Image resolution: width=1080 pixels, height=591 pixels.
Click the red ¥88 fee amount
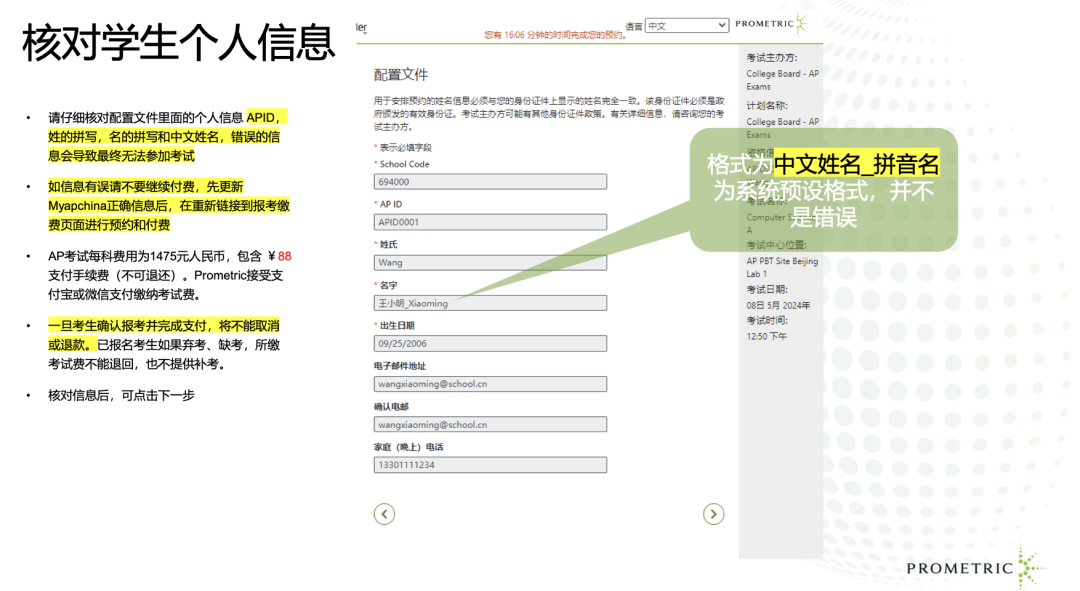click(279, 256)
